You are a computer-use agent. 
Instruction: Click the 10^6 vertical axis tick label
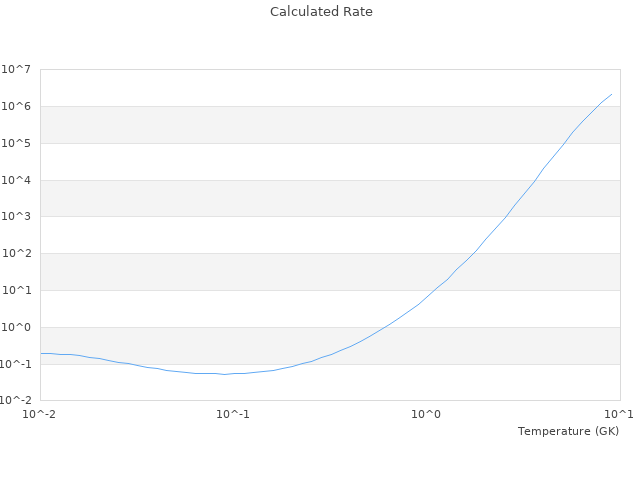click(x=17, y=107)
